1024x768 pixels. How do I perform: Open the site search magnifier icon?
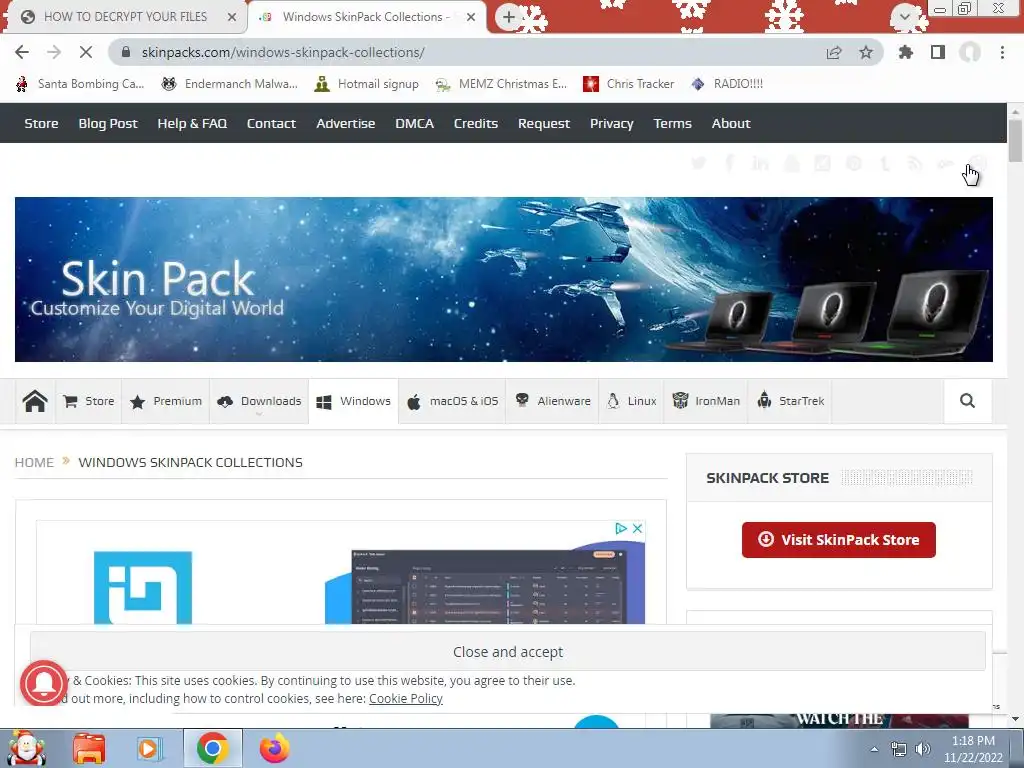coord(967,401)
